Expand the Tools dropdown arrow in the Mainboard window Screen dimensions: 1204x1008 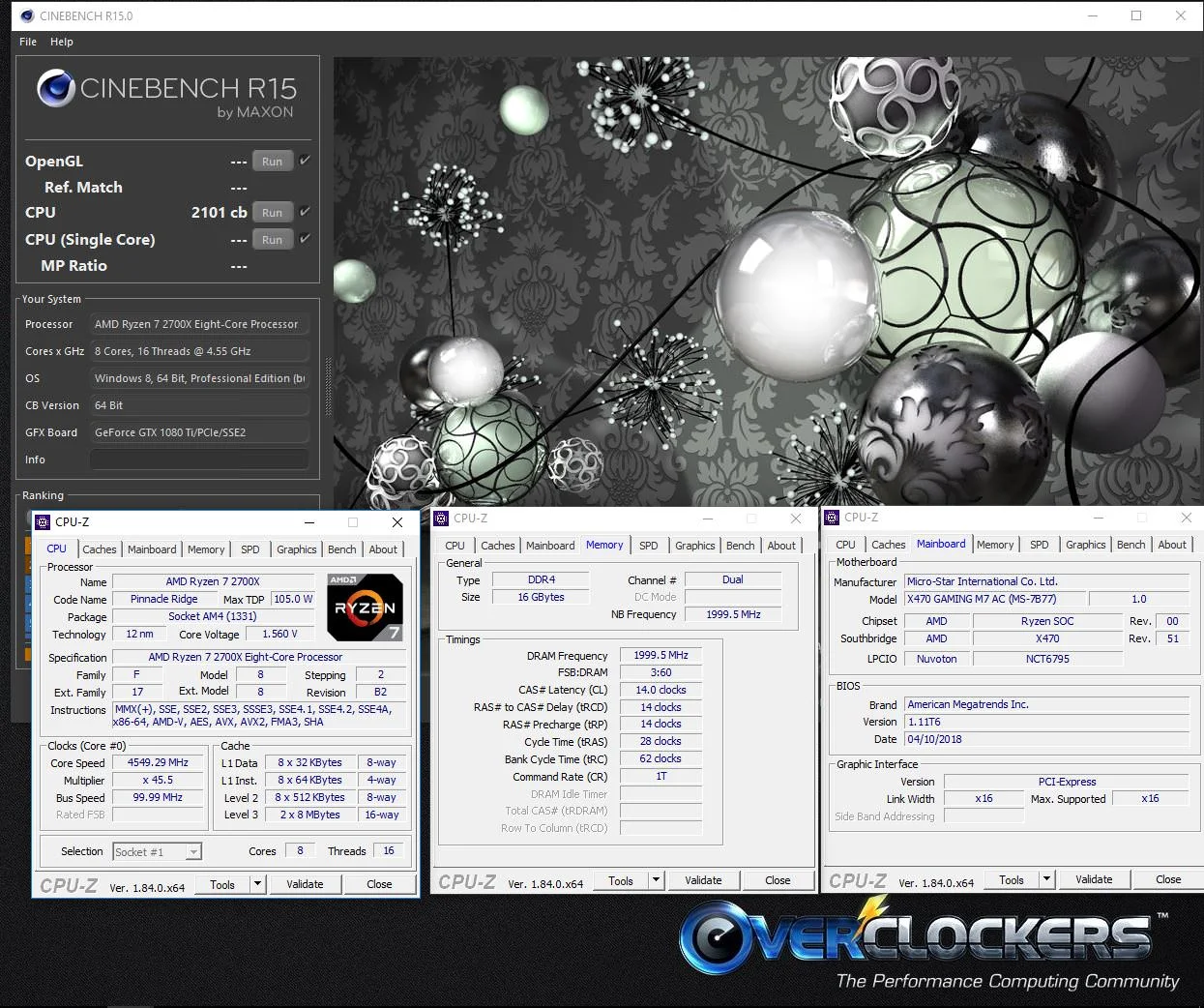coord(1046,879)
